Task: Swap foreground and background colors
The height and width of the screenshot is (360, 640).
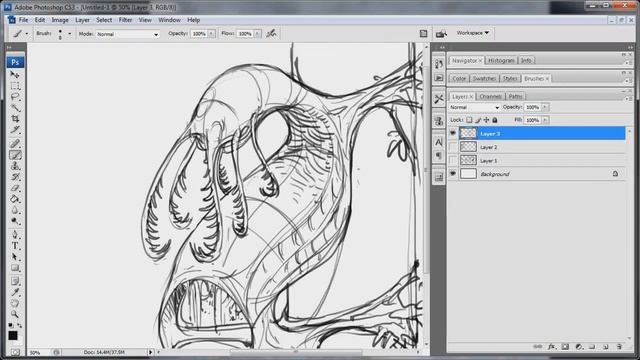Action: [x=20, y=325]
